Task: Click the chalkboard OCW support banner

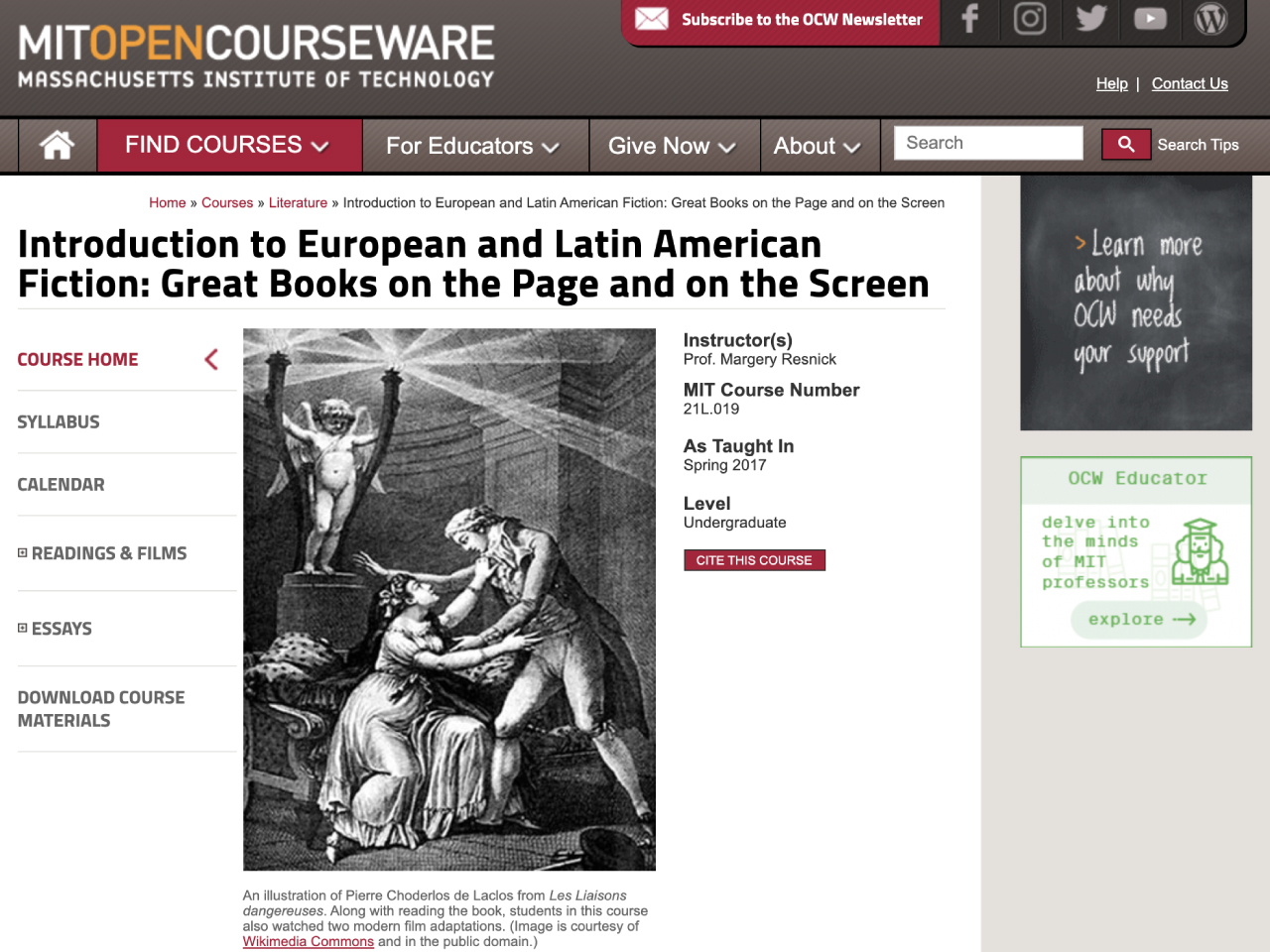Action: 1136,303
